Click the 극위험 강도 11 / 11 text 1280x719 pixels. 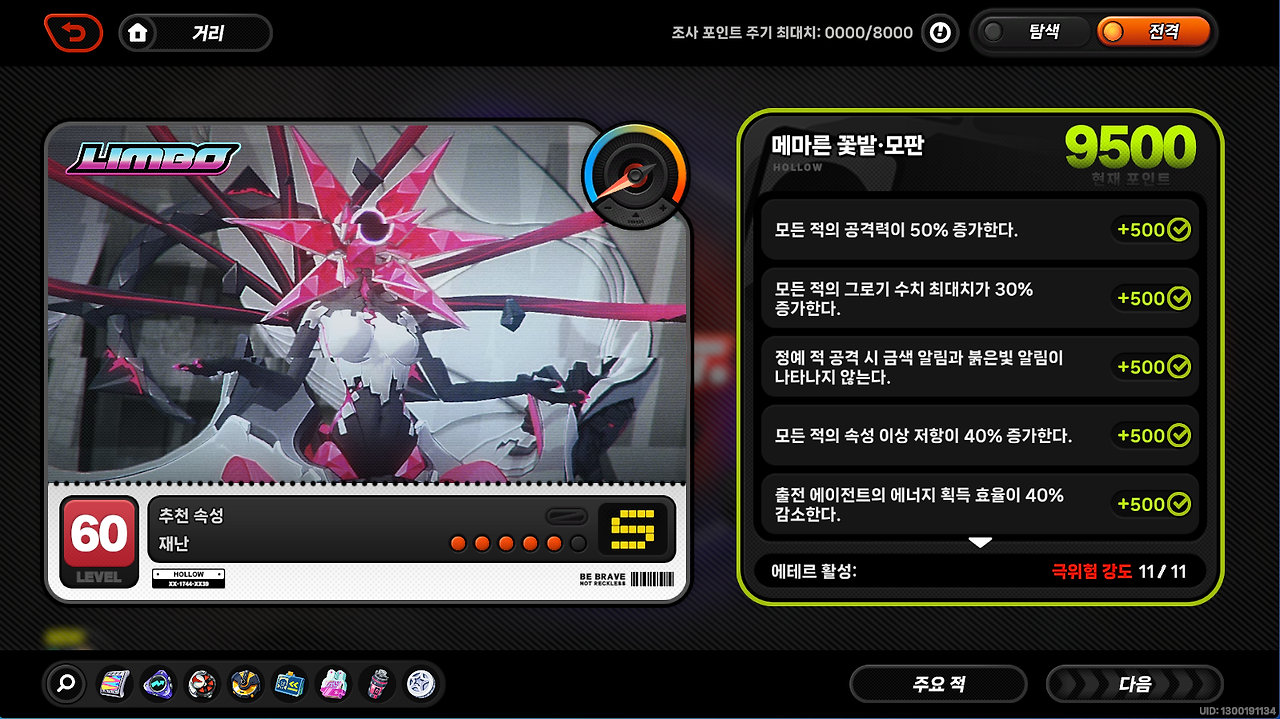point(1118,572)
